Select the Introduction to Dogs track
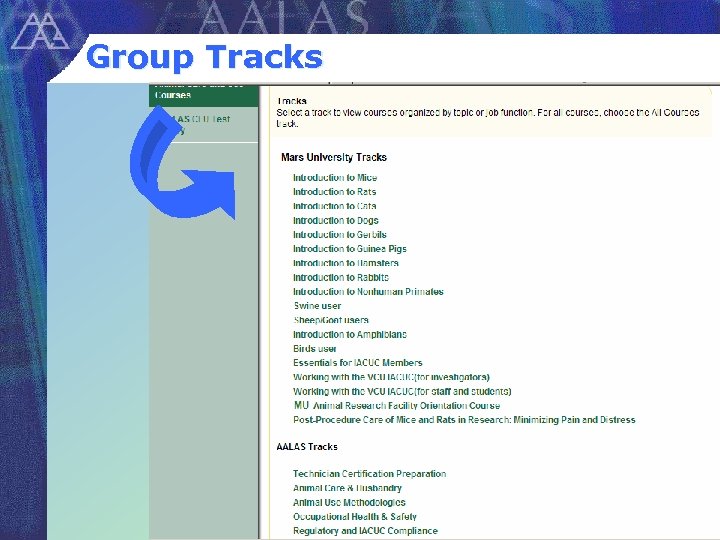720x540 pixels. pos(336,220)
